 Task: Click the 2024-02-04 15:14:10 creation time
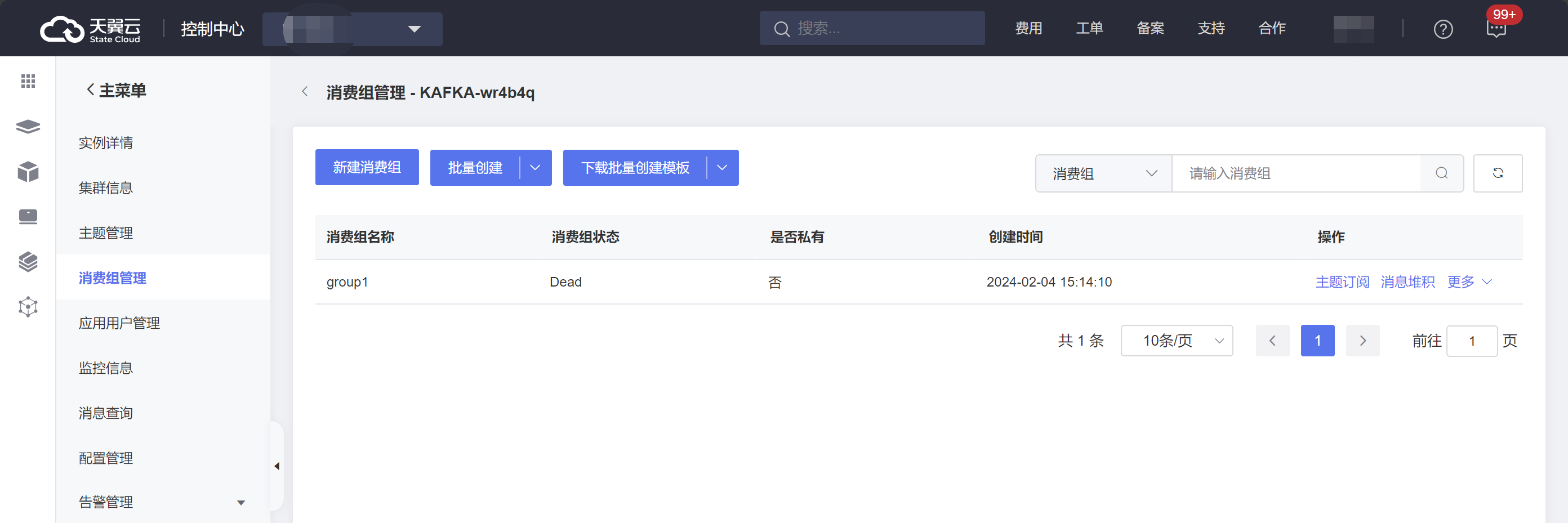click(x=1049, y=282)
